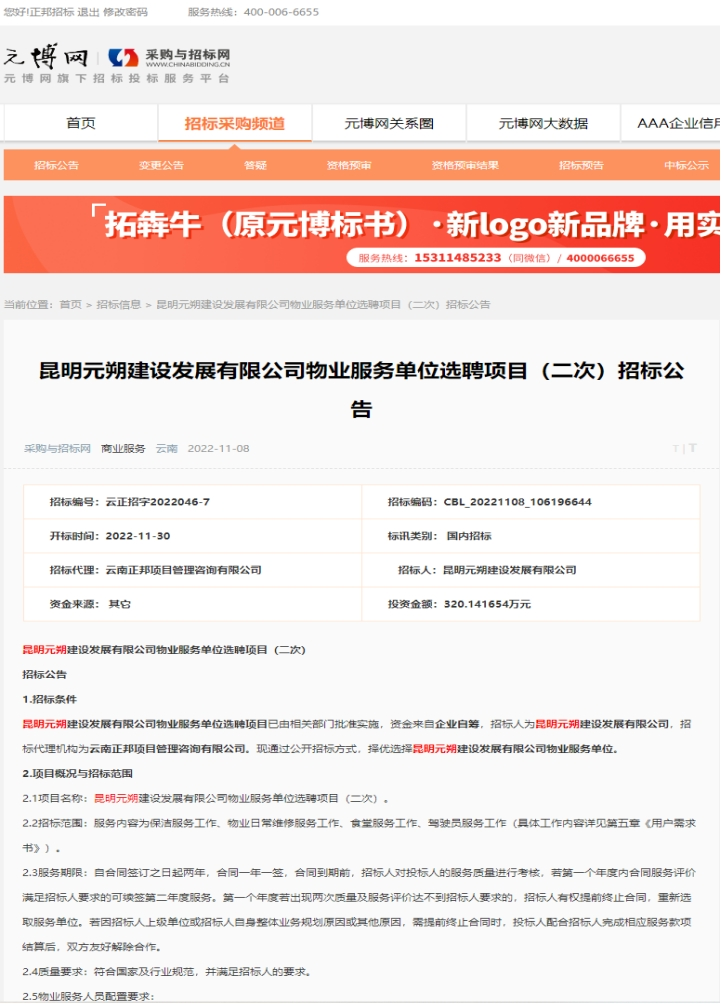Select the 招标采购频道 tab
Image resolution: width=721 pixels, height=1004 pixels.
pos(235,123)
